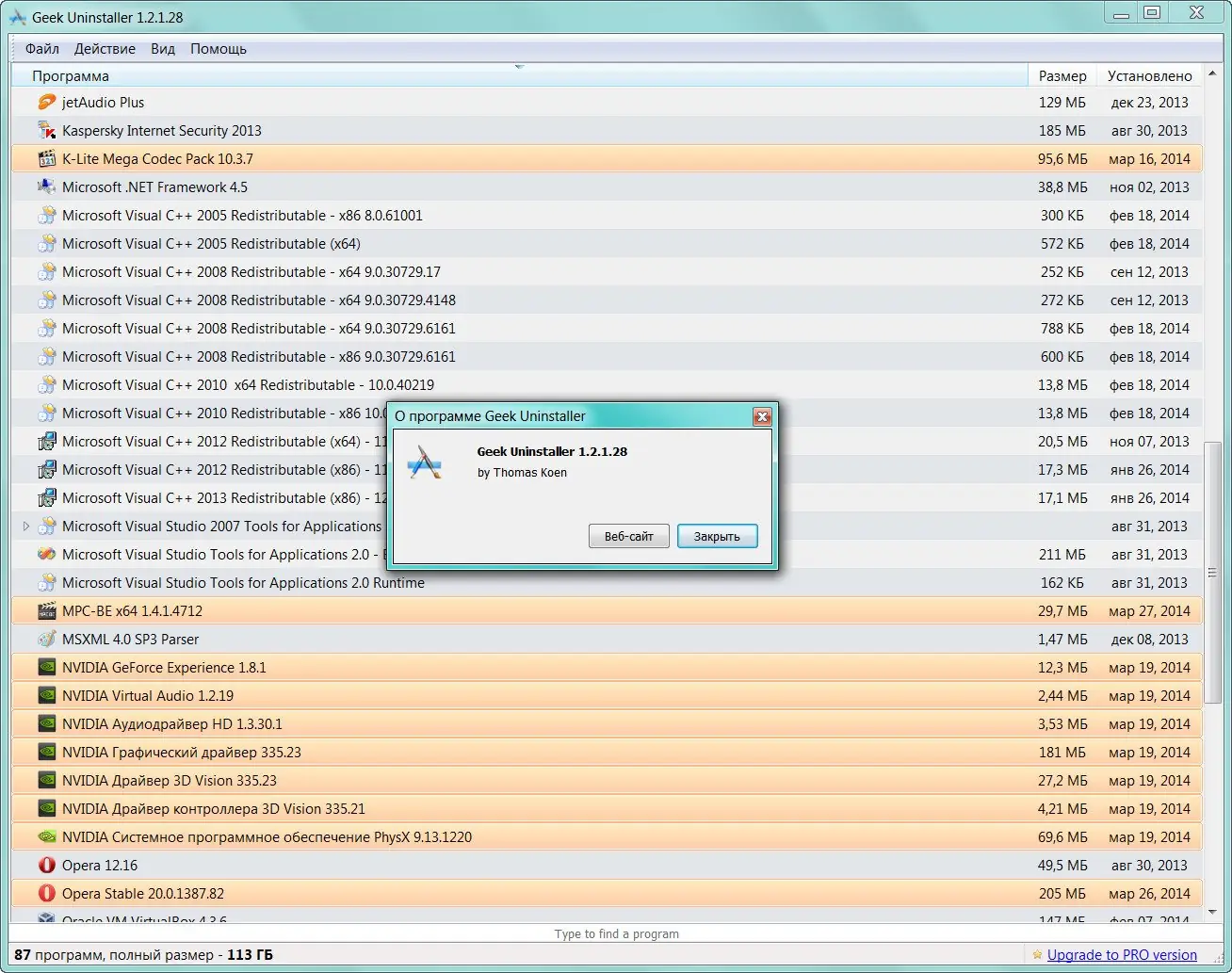Click the 95,6 МБ size of K-Lite
Viewport: 1232px width, 973px height.
[x=1062, y=158]
